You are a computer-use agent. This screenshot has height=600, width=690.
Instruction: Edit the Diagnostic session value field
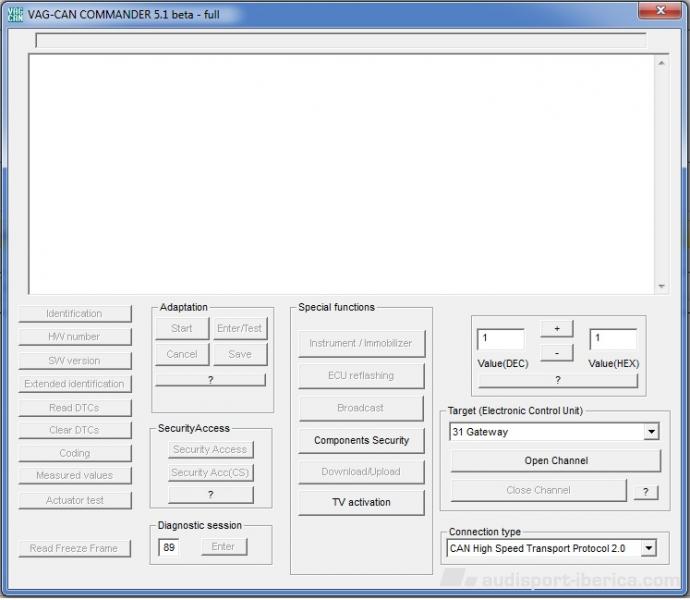[169, 547]
